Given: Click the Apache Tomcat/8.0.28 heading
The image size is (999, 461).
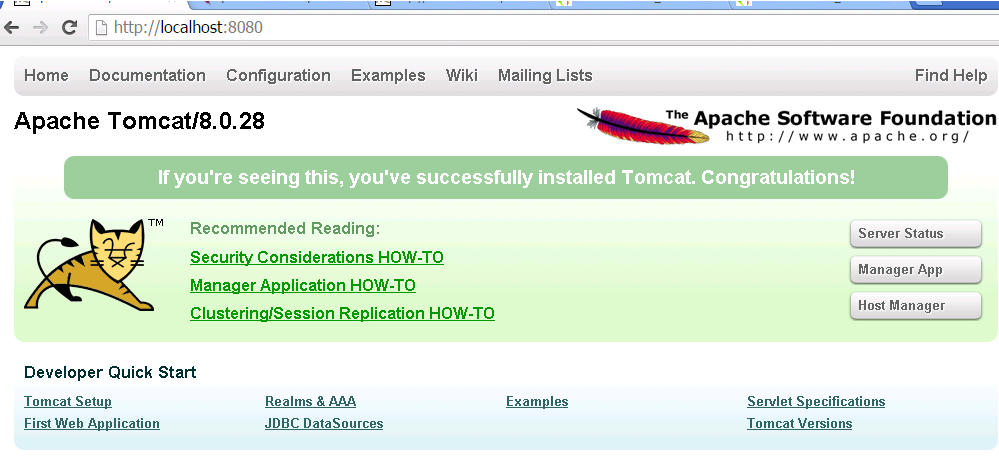Looking at the screenshot, I should tap(139, 121).
